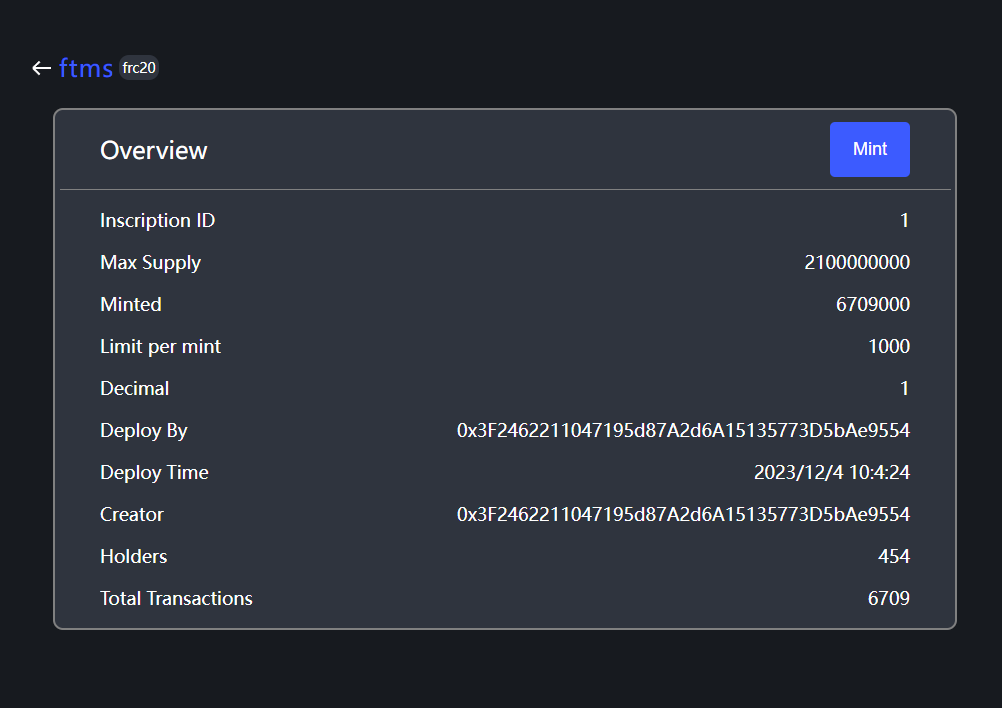Viewport: 1002px width, 708px height.
Task: Select the Inscription ID value 1
Action: (x=904, y=220)
